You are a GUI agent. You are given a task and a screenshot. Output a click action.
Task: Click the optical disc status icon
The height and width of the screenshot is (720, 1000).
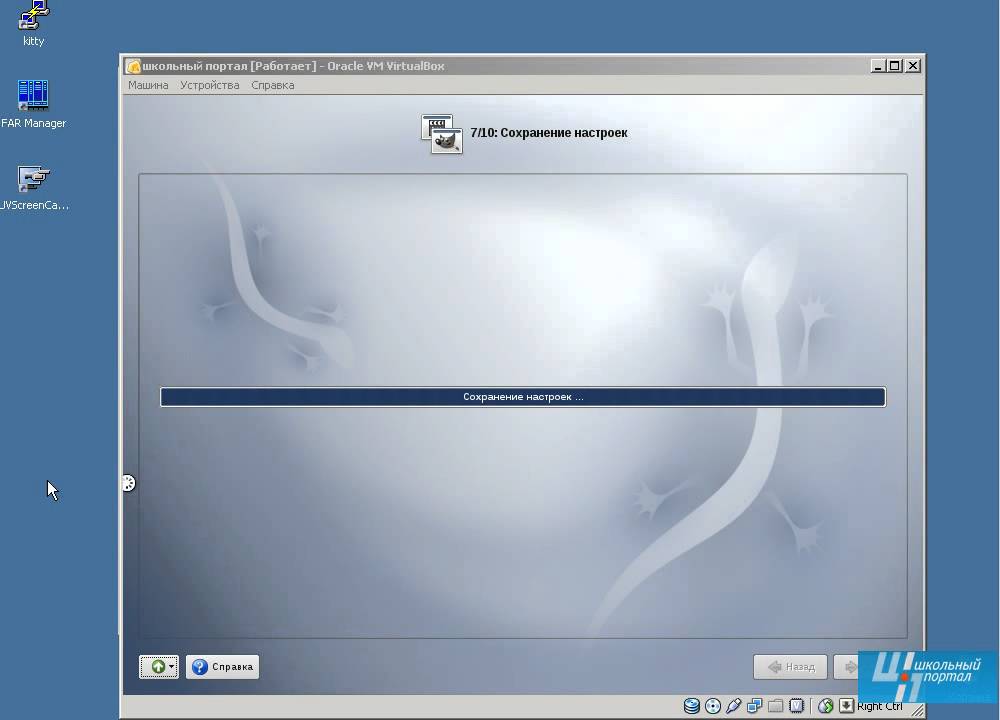click(x=713, y=706)
